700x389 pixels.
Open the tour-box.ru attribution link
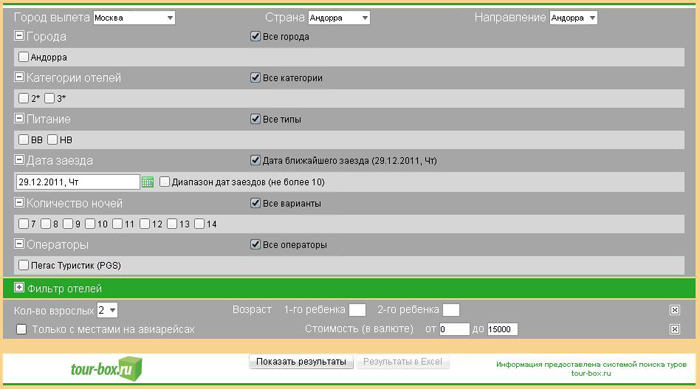click(x=591, y=373)
